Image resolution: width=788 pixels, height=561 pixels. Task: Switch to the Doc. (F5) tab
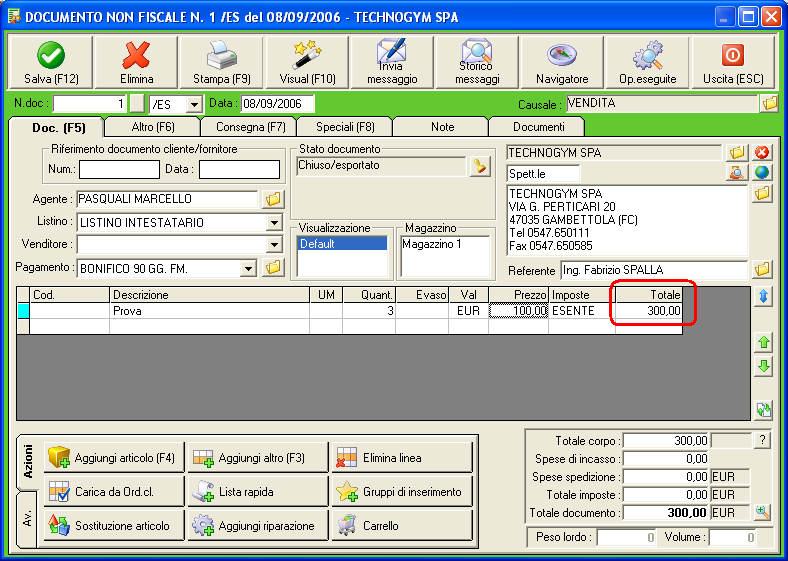[x=59, y=128]
